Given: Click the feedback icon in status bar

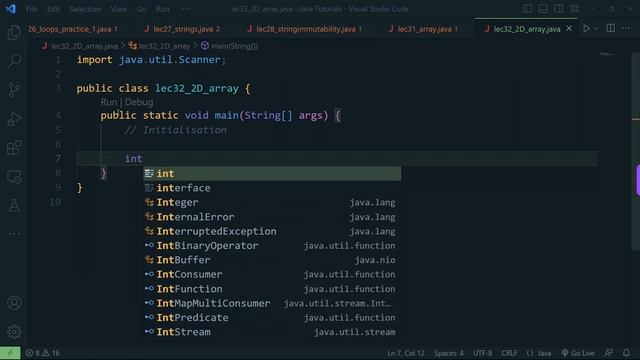Looking at the screenshot, I should (x=609, y=353).
